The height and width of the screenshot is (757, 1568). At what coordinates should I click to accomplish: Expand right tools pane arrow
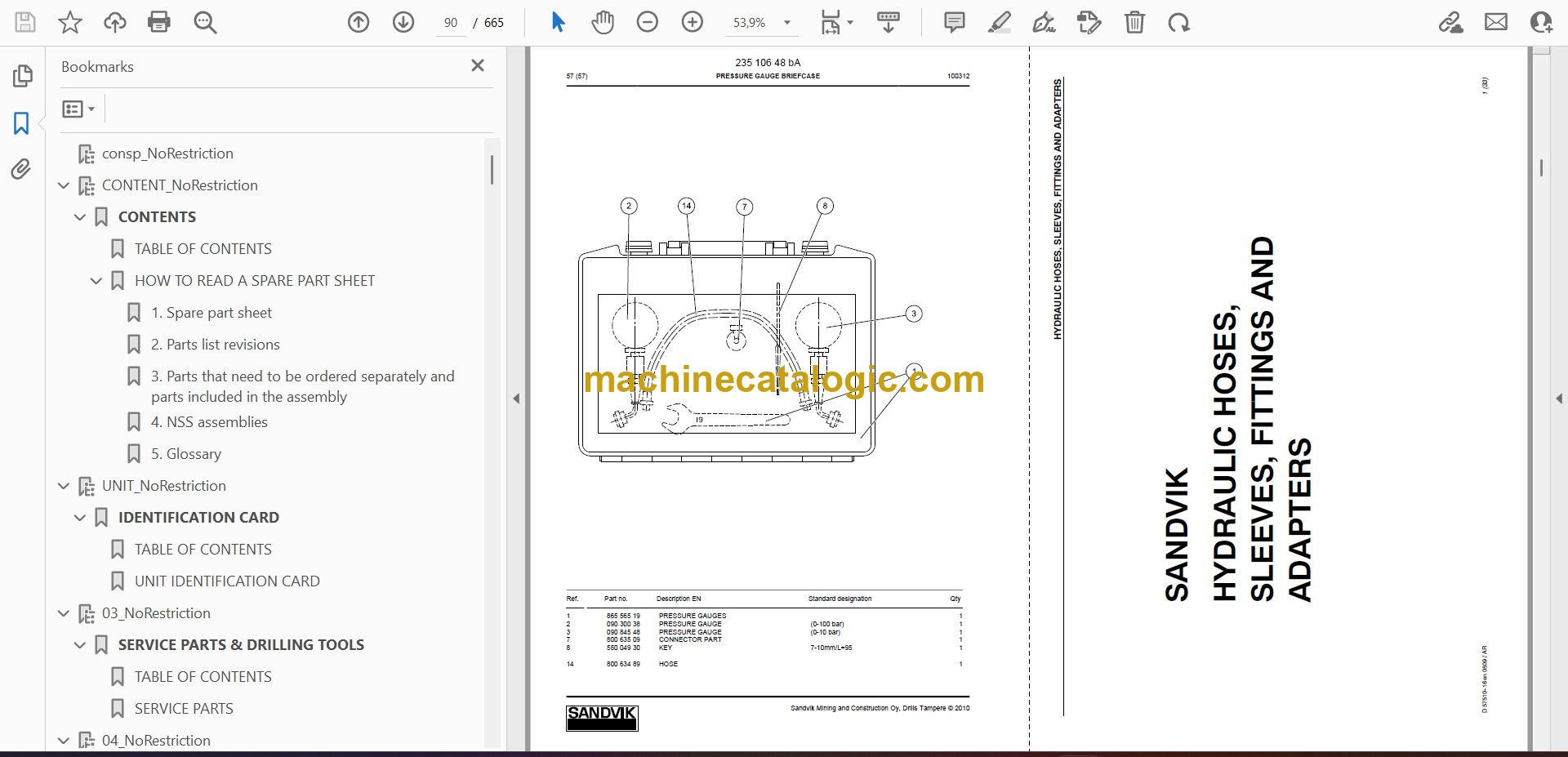pos(1559,399)
